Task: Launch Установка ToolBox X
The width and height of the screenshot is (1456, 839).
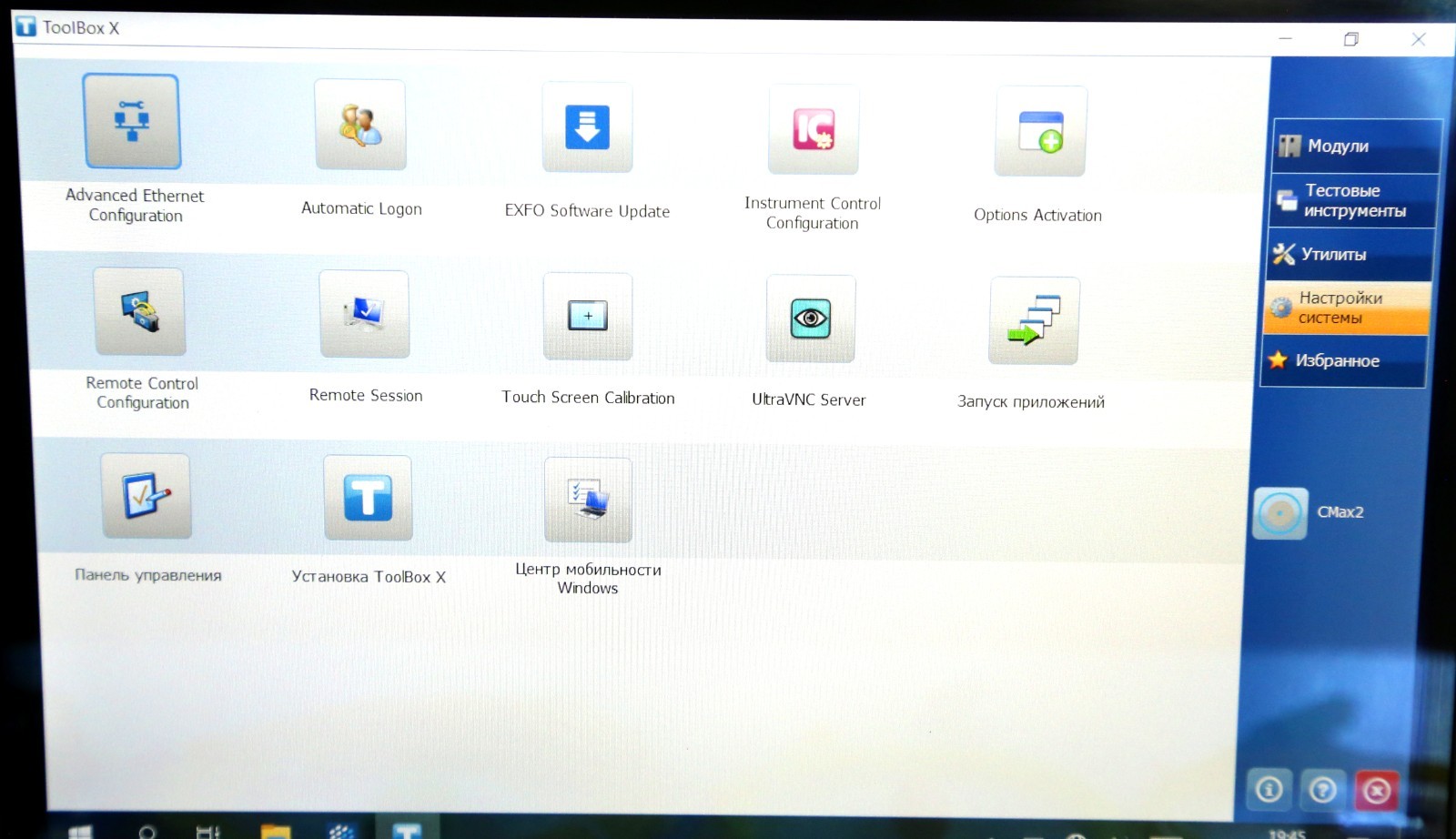Action: [368, 499]
